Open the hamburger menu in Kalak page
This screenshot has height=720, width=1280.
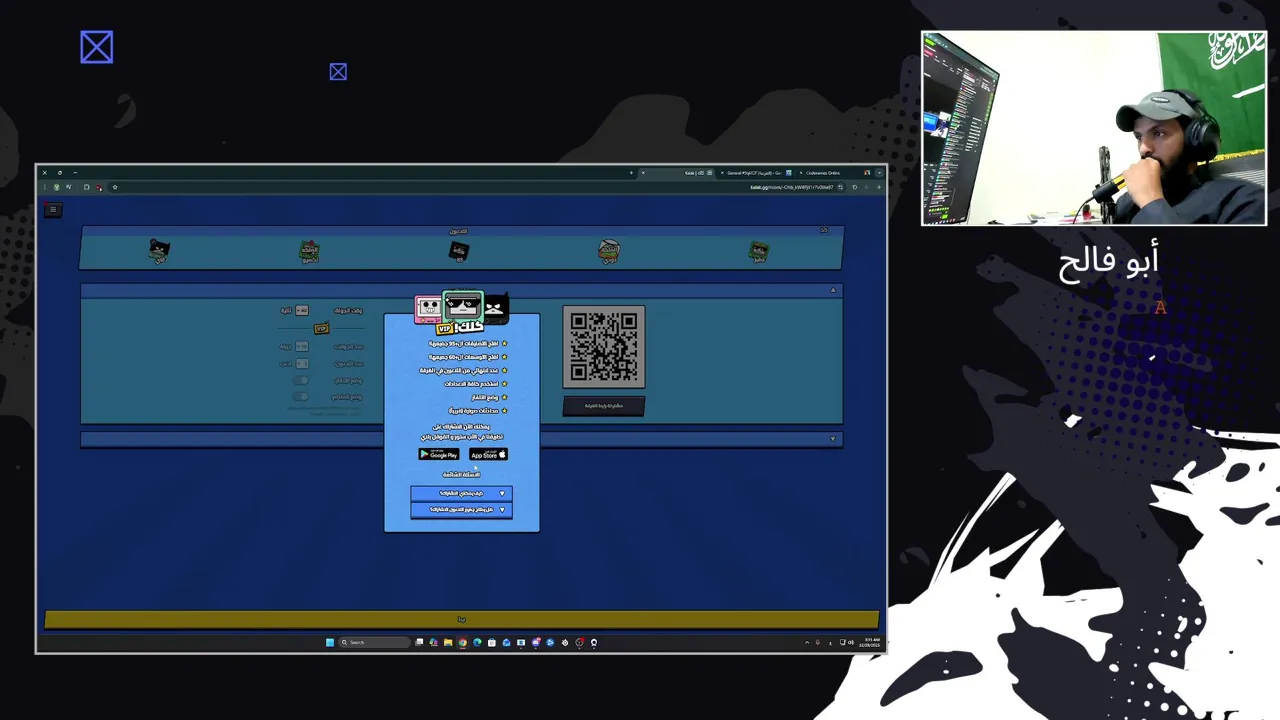[53, 209]
